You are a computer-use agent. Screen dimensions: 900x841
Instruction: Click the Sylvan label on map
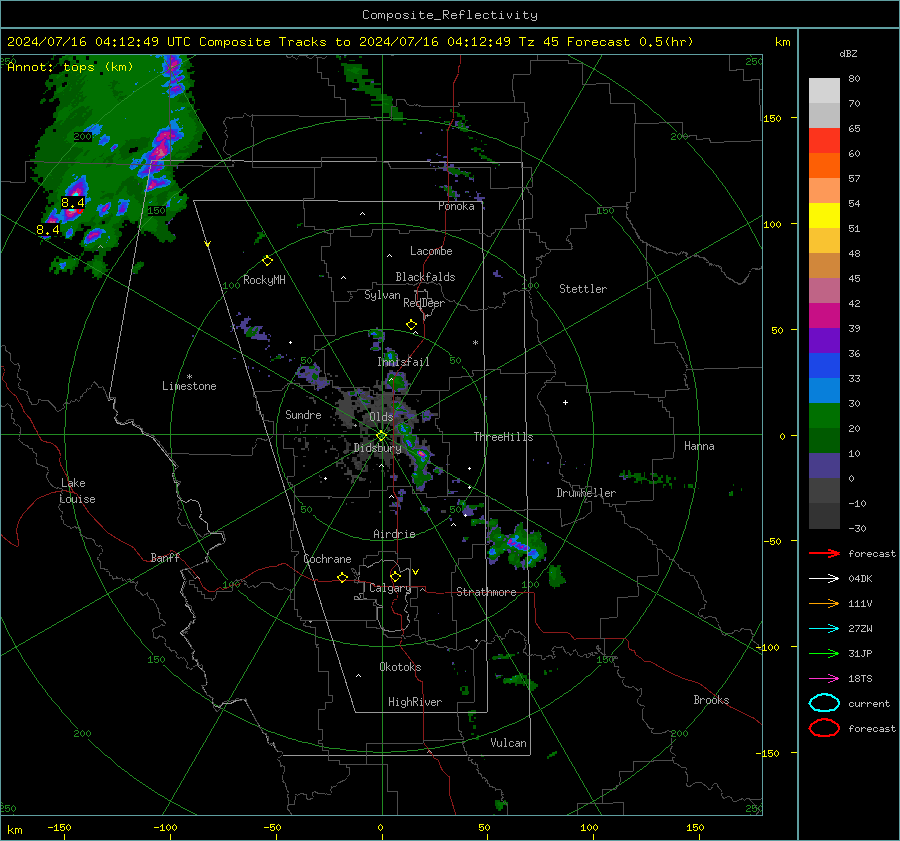[x=382, y=295]
